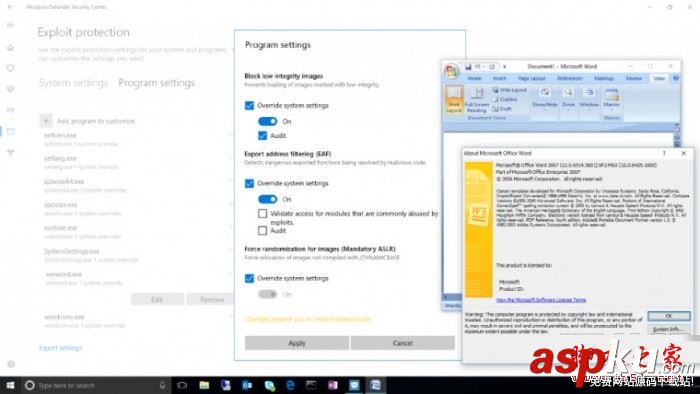The height and width of the screenshot is (394, 700).
Task: Open the Windows Start menu
Action: point(10,385)
